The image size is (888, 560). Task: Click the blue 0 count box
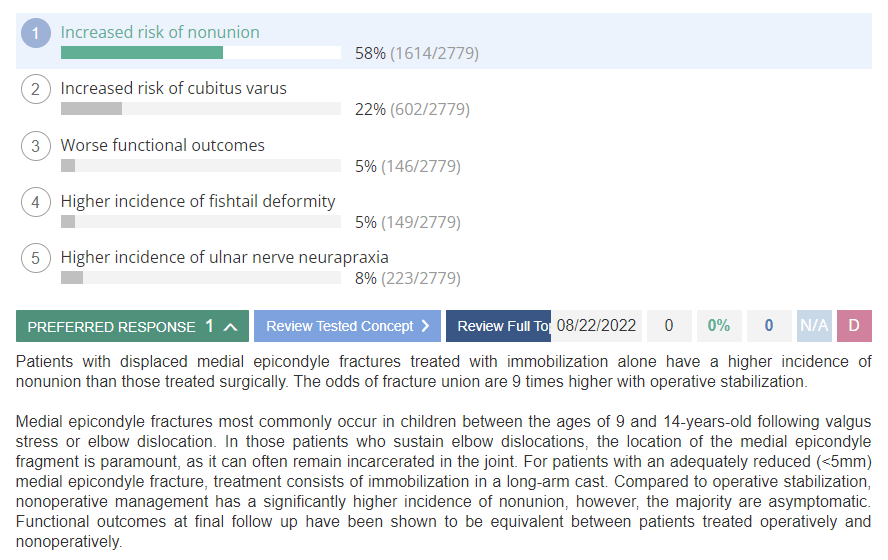pyautogui.click(x=769, y=326)
